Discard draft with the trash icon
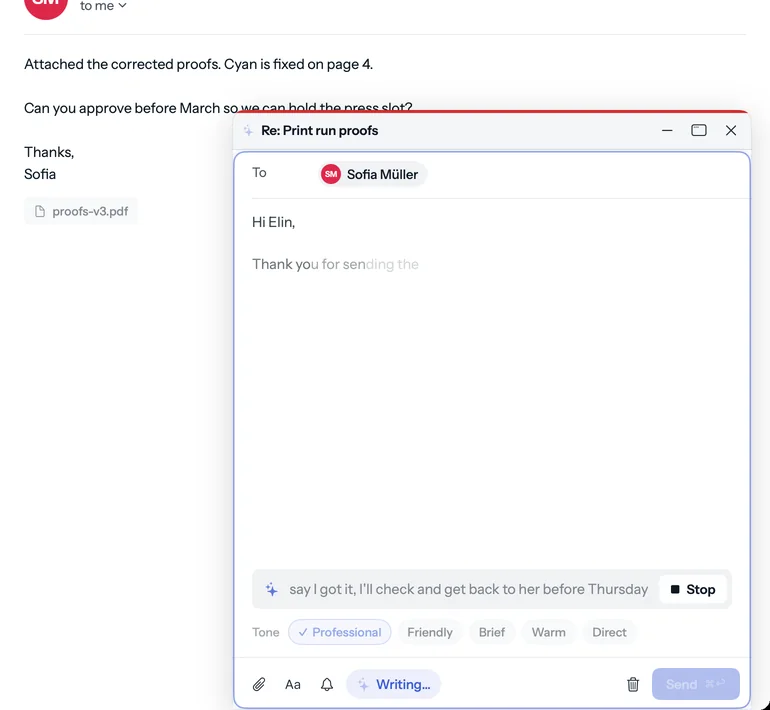 (633, 684)
